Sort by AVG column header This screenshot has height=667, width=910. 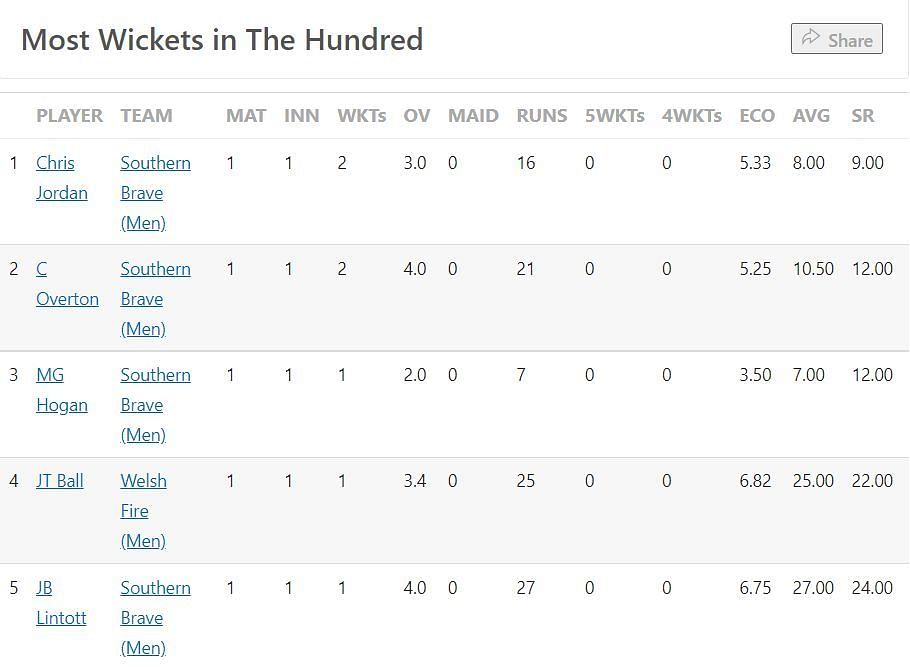coord(811,116)
